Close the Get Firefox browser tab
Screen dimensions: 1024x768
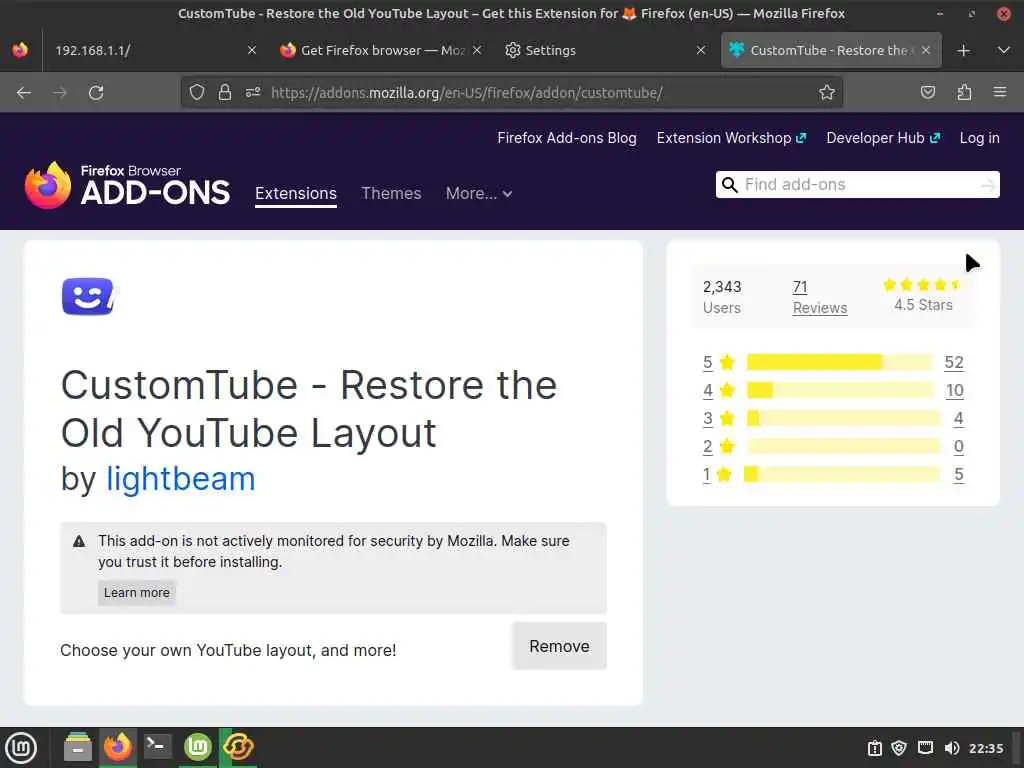pos(477,50)
